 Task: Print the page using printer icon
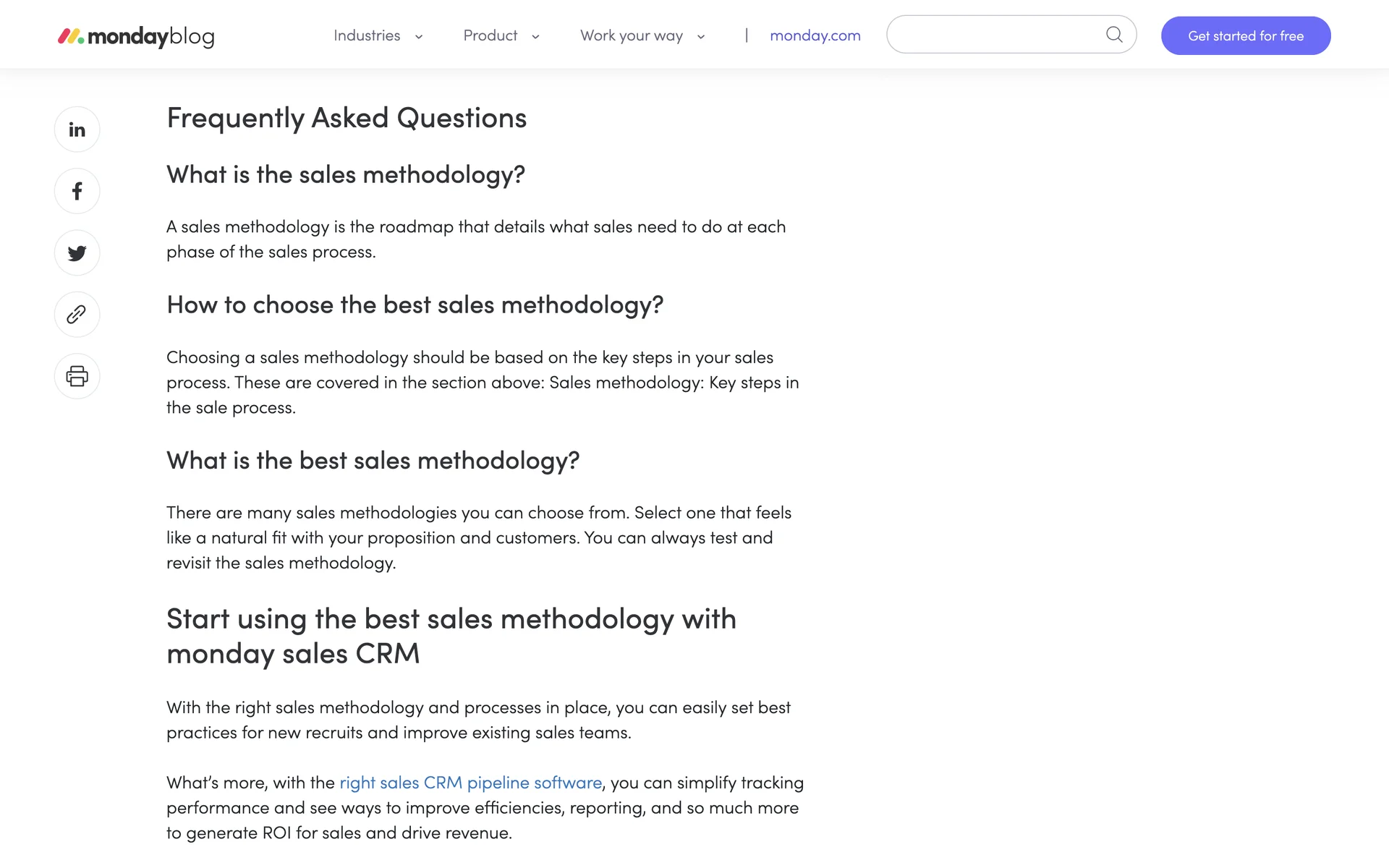[77, 376]
